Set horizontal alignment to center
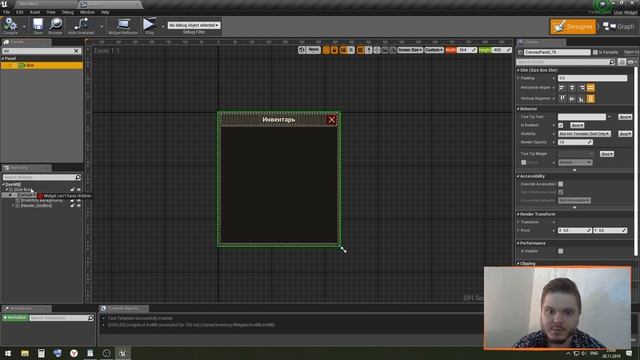The width and height of the screenshot is (640, 360). [x=571, y=88]
